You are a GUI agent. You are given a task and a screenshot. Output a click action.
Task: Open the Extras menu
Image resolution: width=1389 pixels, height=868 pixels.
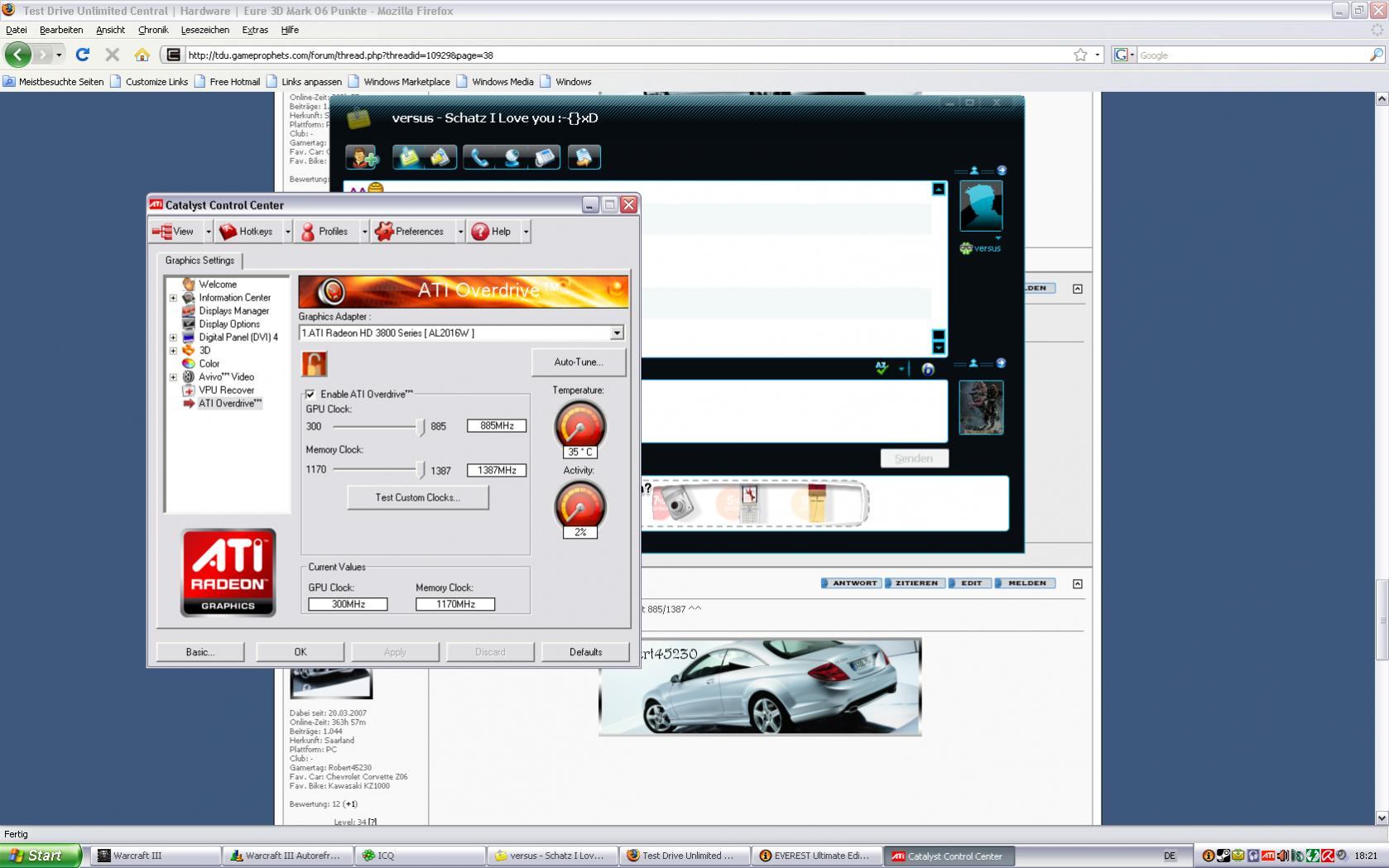point(255,30)
